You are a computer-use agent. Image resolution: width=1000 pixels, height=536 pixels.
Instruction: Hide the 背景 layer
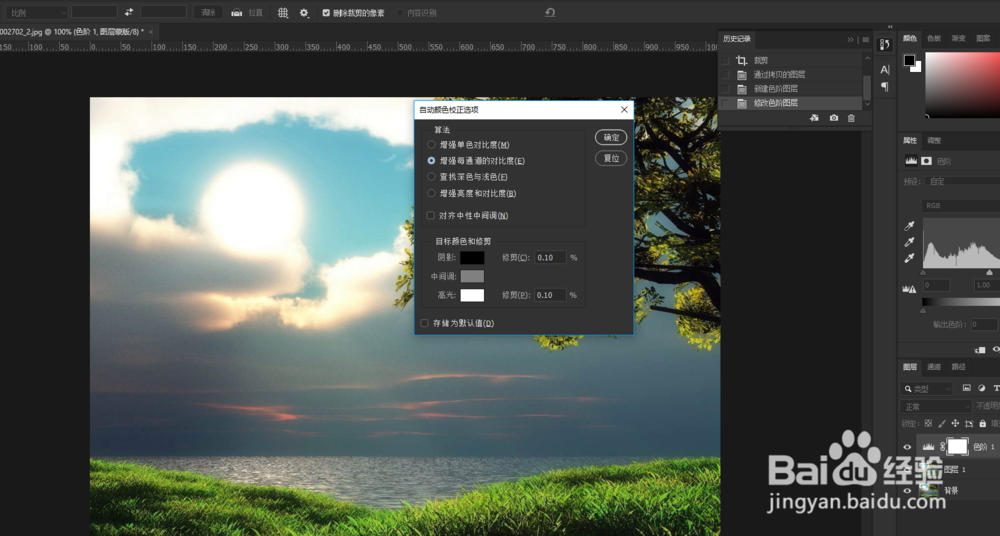click(907, 491)
